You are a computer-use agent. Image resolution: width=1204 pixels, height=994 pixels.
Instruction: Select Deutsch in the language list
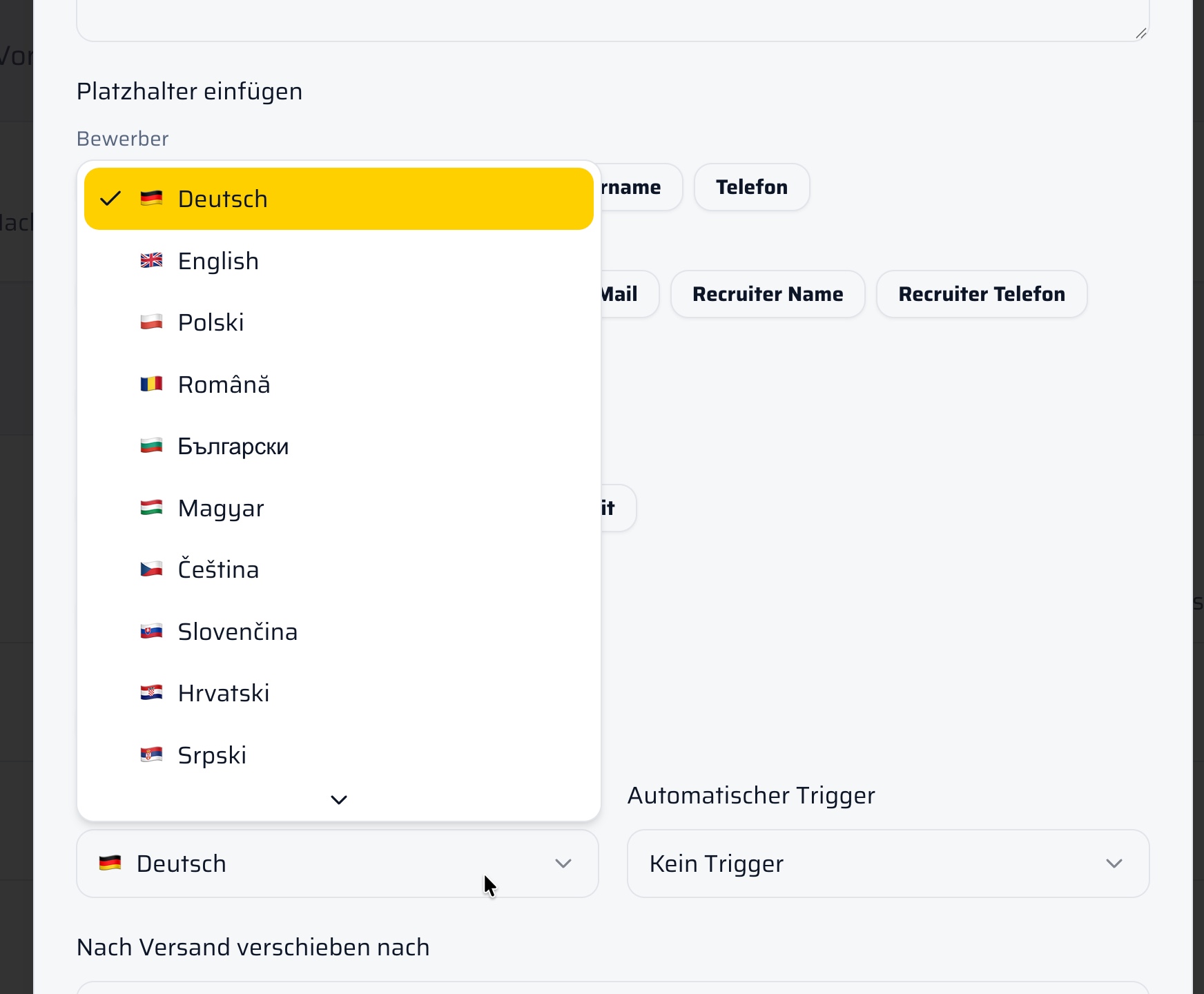pyautogui.click(x=338, y=199)
